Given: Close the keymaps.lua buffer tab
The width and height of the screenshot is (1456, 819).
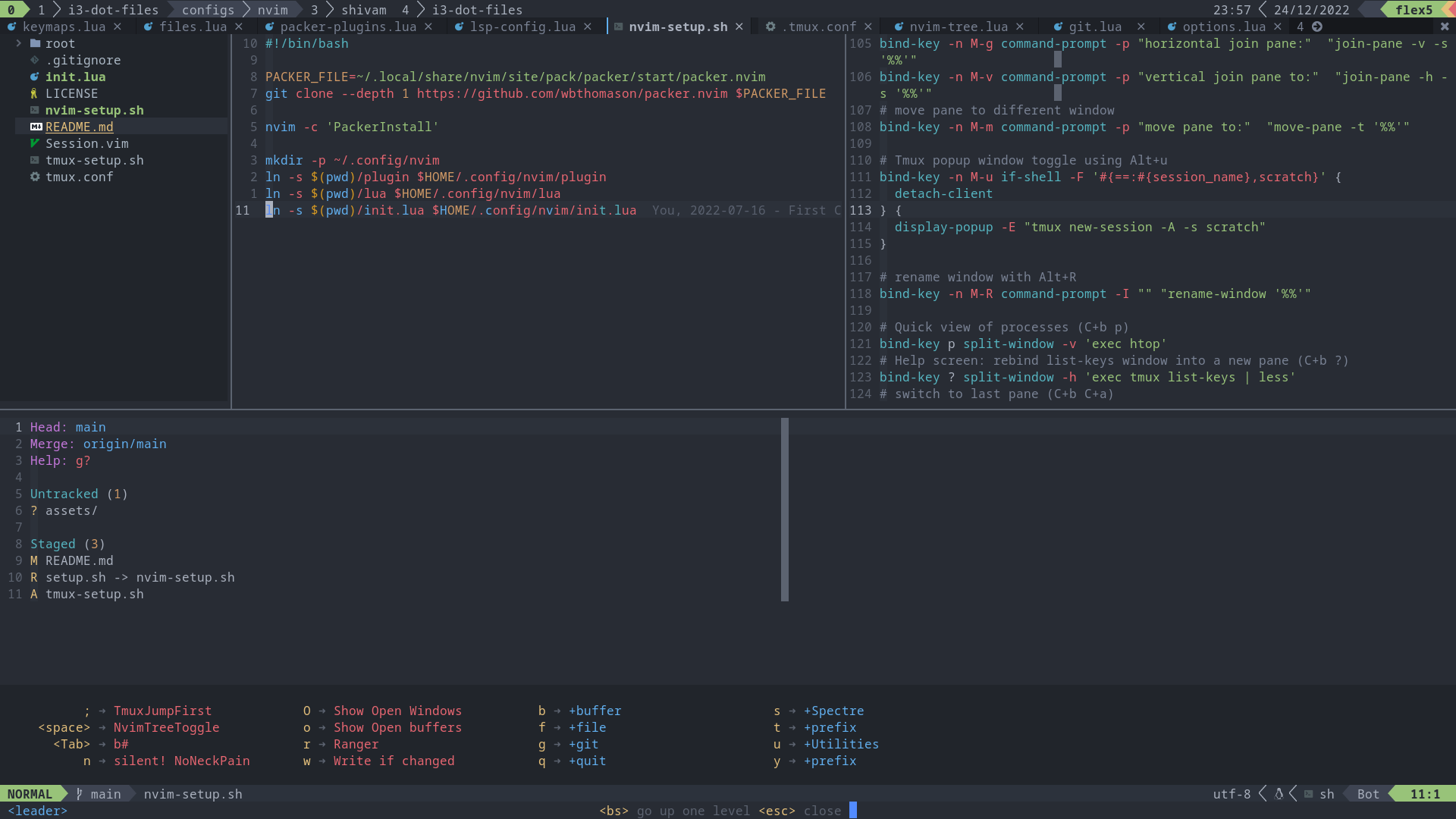Looking at the screenshot, I should tap(118, 27).
